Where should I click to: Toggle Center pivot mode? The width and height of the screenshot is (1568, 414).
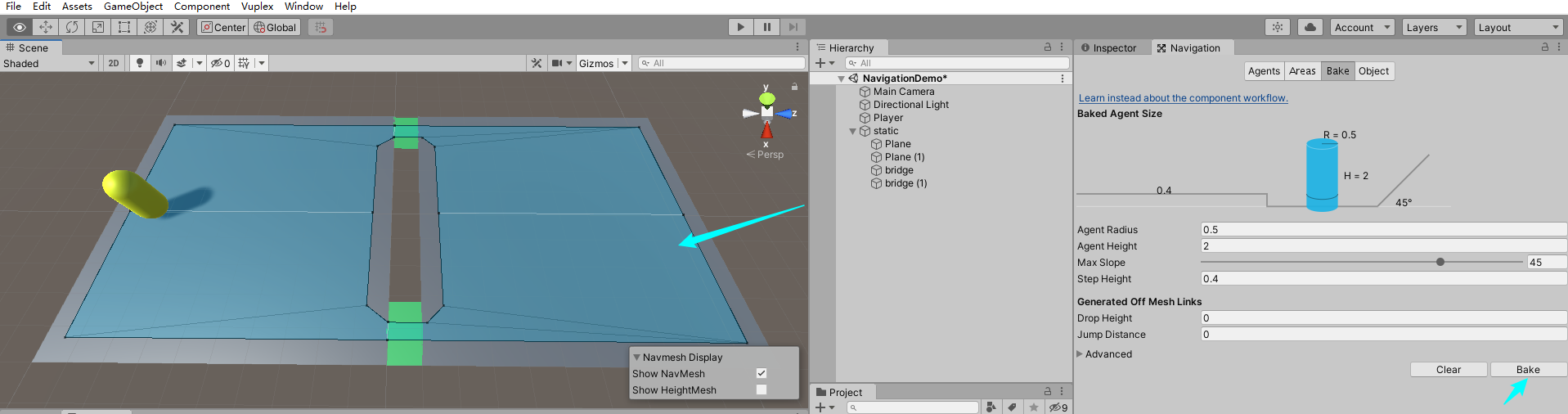click(223, 27)
